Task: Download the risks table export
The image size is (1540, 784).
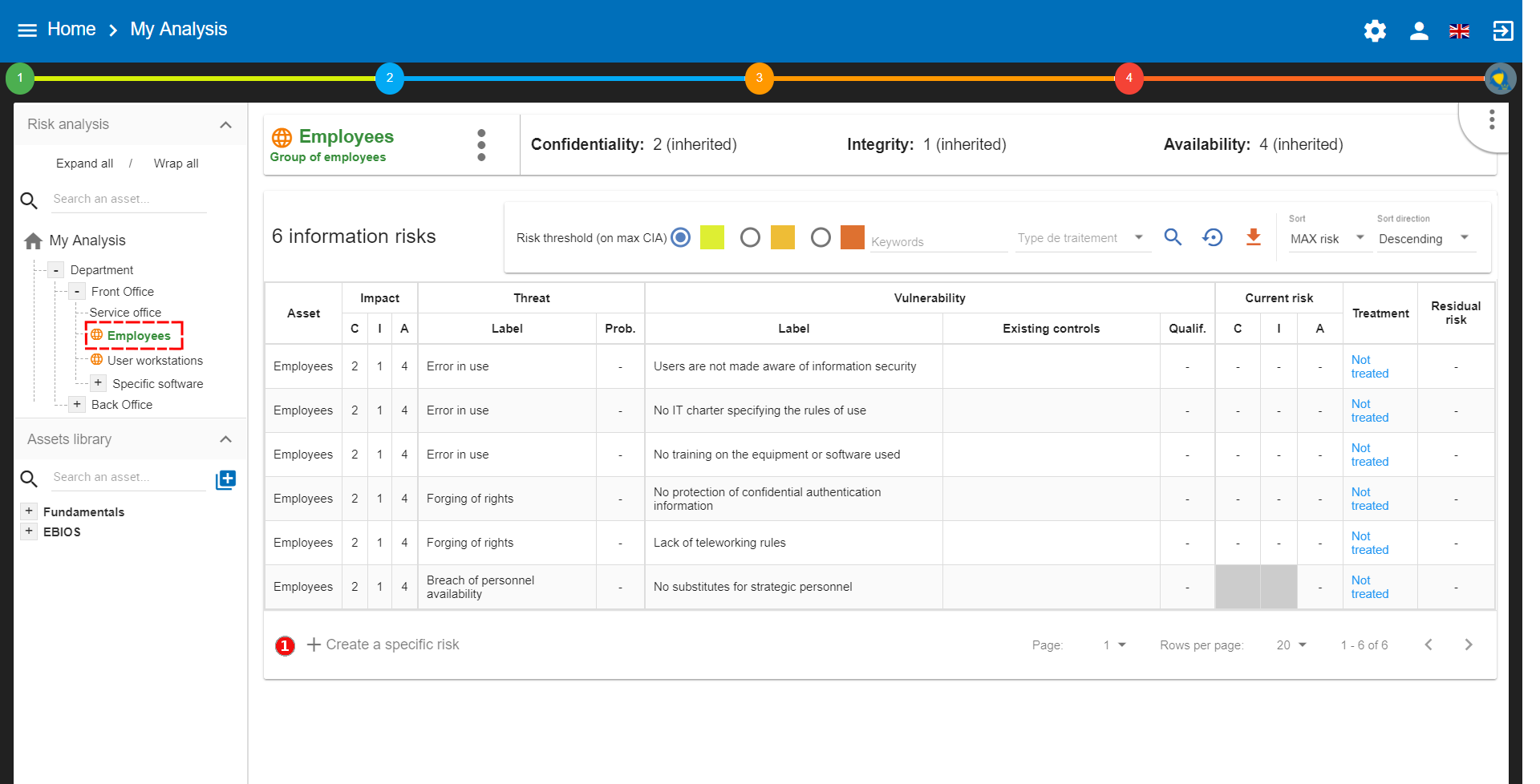Action: coord(1253,237)
